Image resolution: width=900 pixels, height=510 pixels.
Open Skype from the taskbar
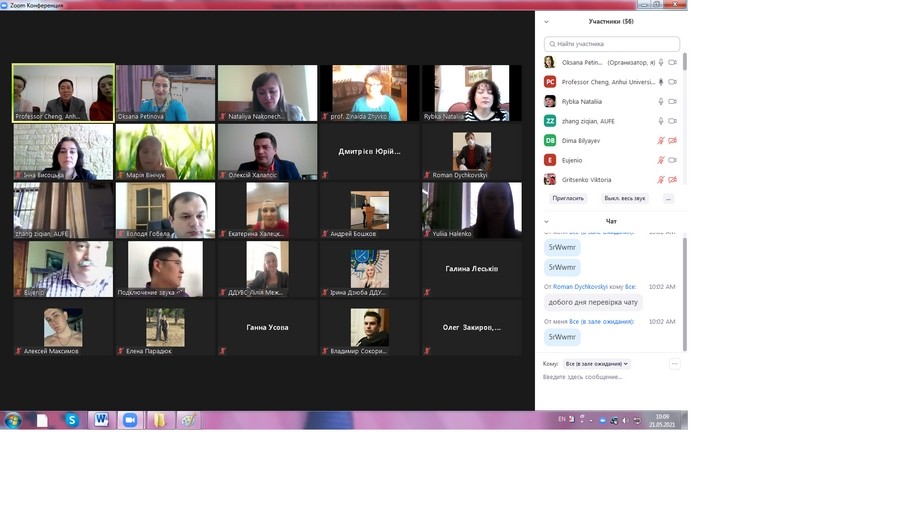[x=72, y=420]
